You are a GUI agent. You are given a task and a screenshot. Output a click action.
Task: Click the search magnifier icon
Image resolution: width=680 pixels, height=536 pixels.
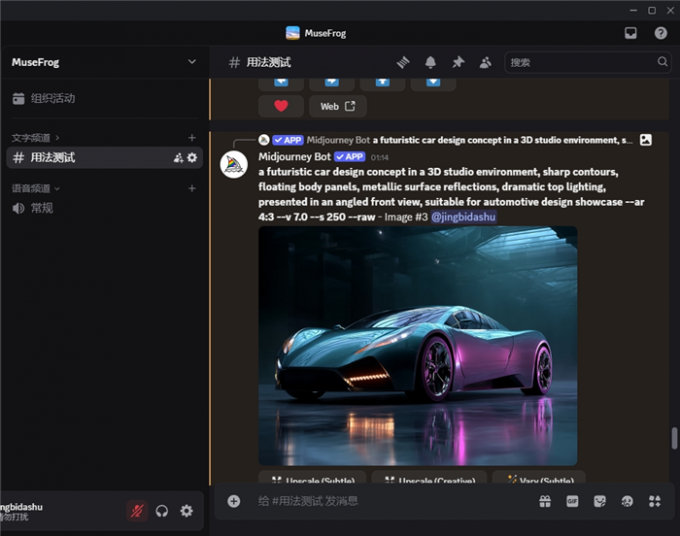click(662, 62)
